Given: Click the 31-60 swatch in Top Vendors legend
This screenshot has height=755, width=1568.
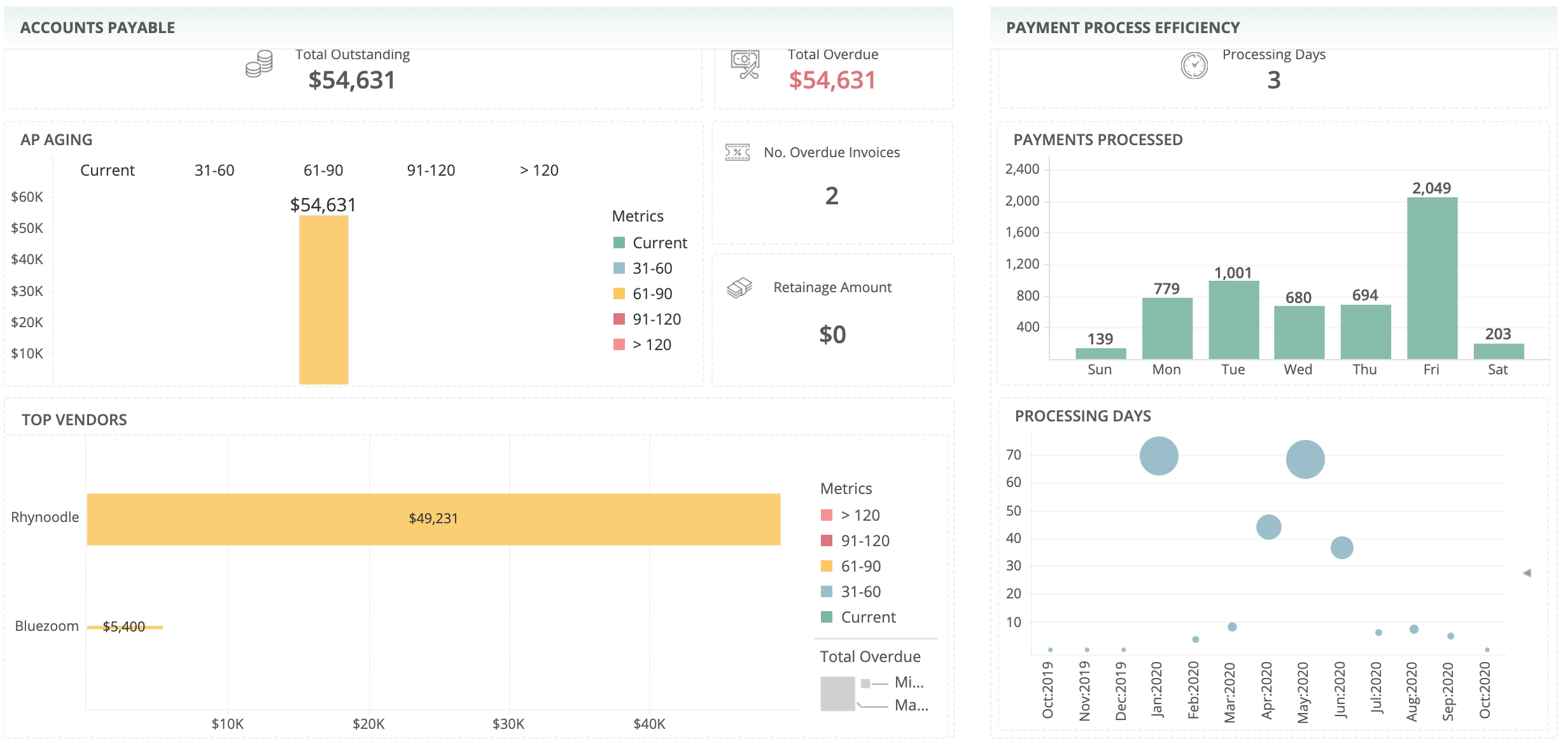Looking at the screenshot, I should 827,591.
